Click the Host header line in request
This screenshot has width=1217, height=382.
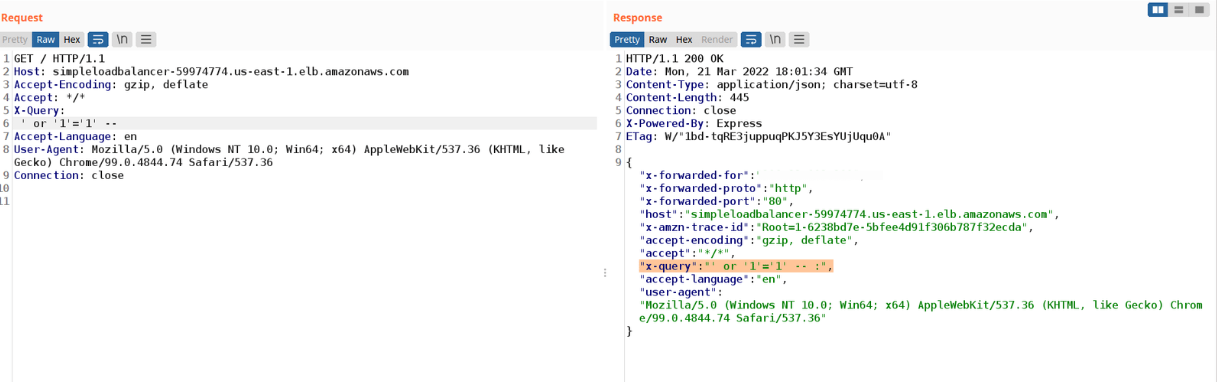point(211,72)
